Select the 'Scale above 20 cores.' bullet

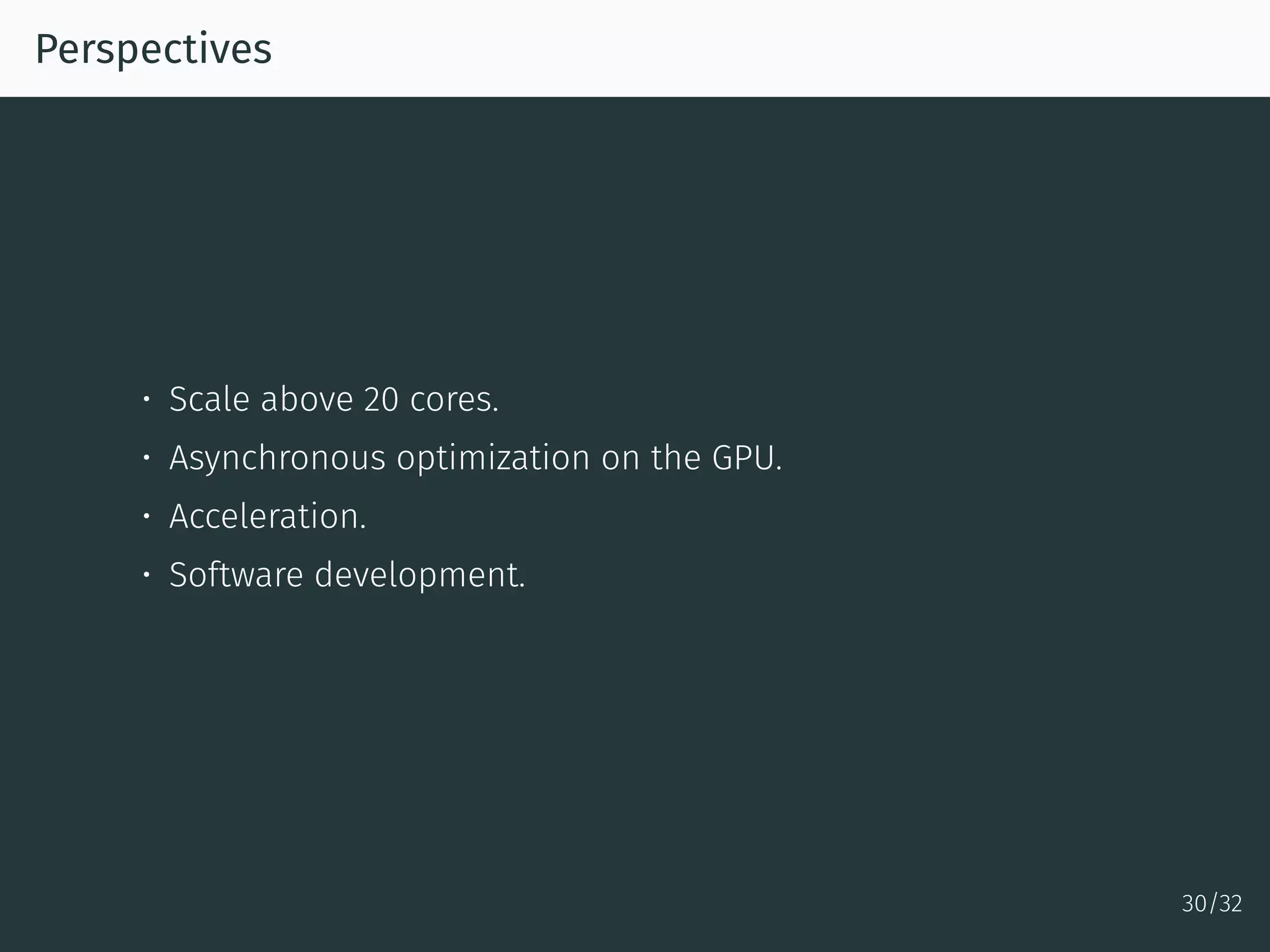click(x=334, y=399)
